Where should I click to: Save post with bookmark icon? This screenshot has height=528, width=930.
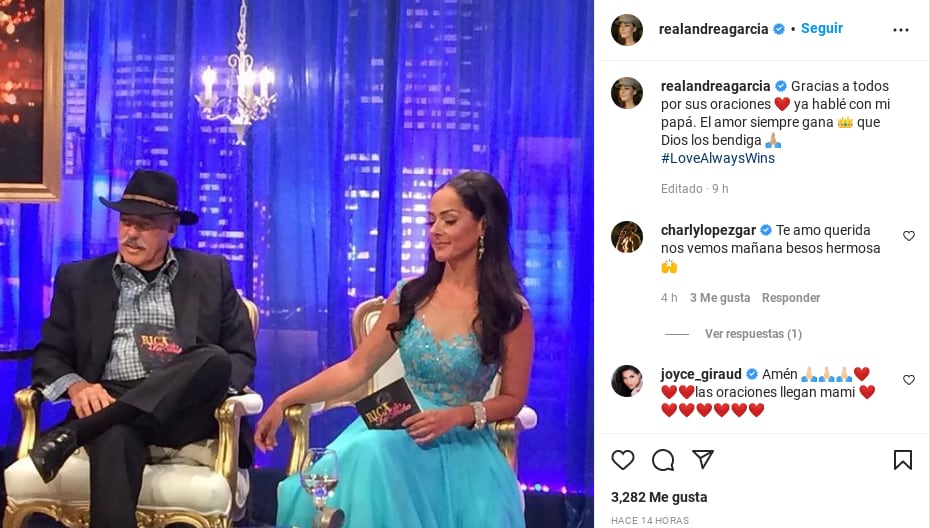point(903,460)
